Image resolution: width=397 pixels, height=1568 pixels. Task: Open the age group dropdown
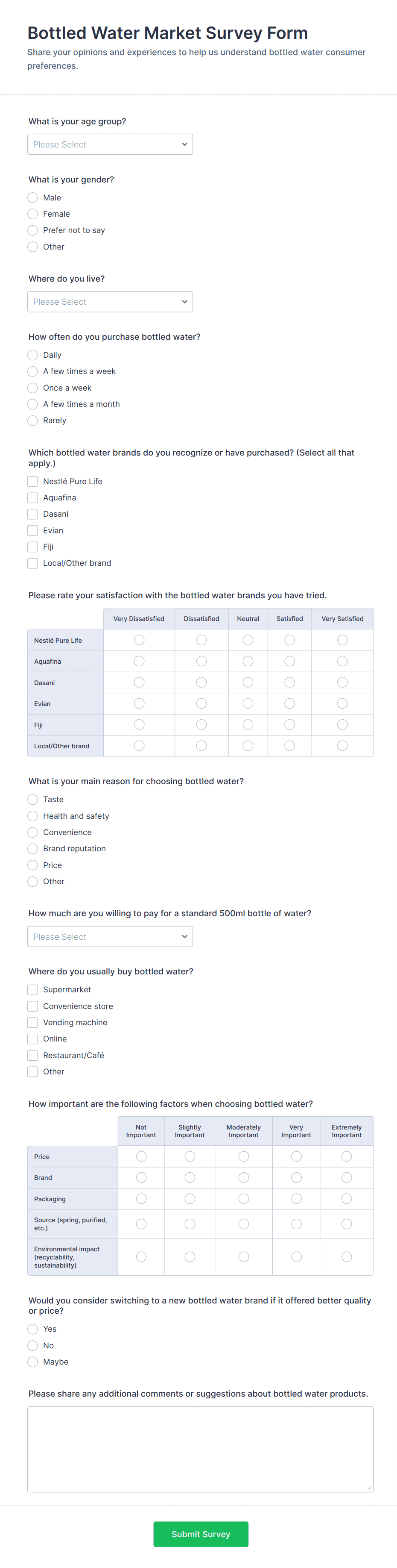pyautogui.click(x=110, y=144)
